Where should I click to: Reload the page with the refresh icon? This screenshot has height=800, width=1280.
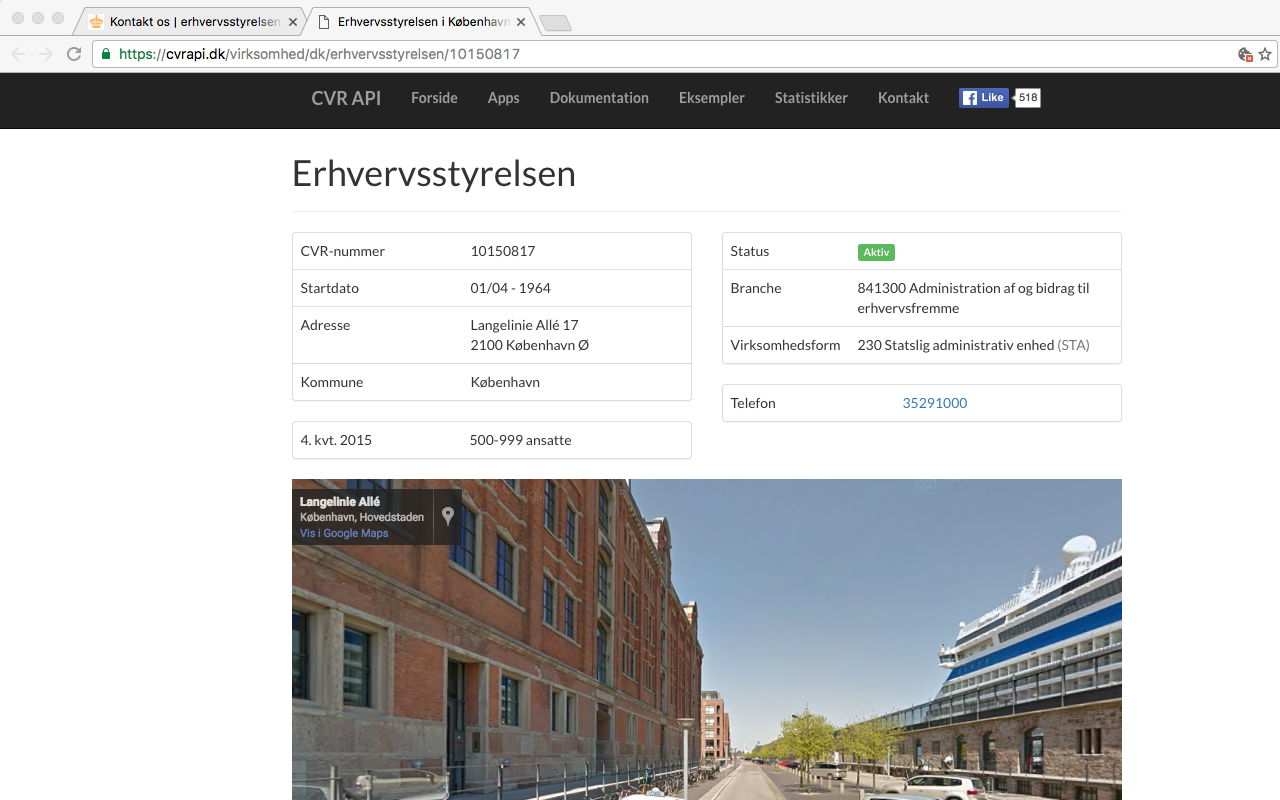[x=74, y=54]
